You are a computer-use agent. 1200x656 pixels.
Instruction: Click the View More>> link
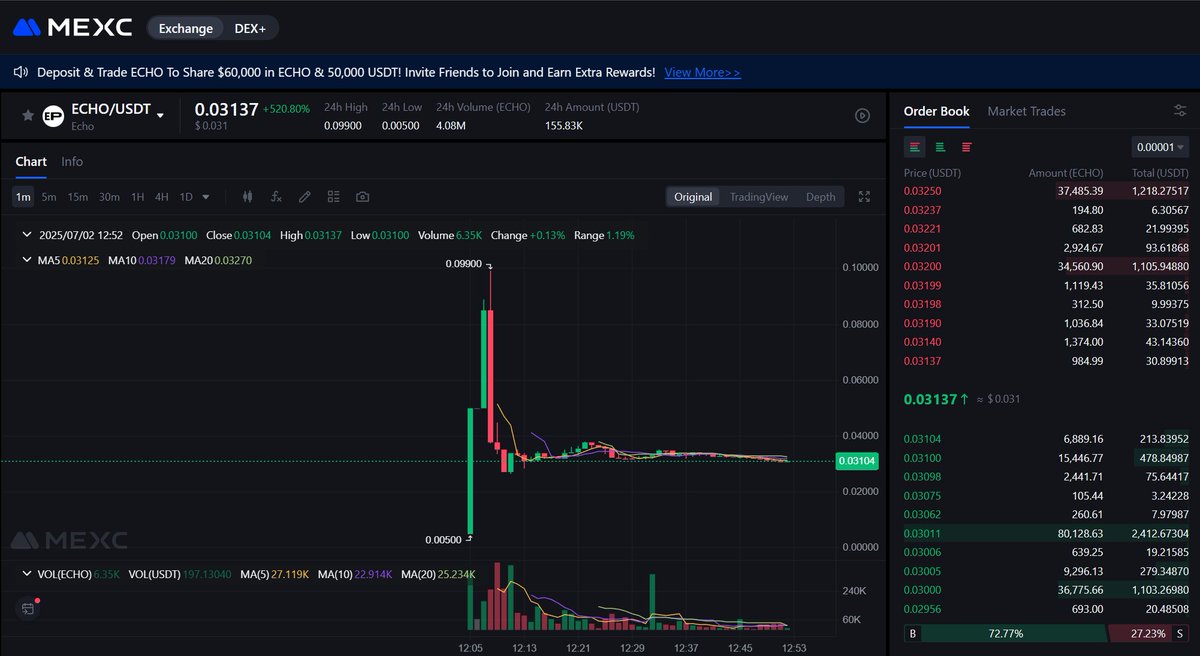point(703,72)
